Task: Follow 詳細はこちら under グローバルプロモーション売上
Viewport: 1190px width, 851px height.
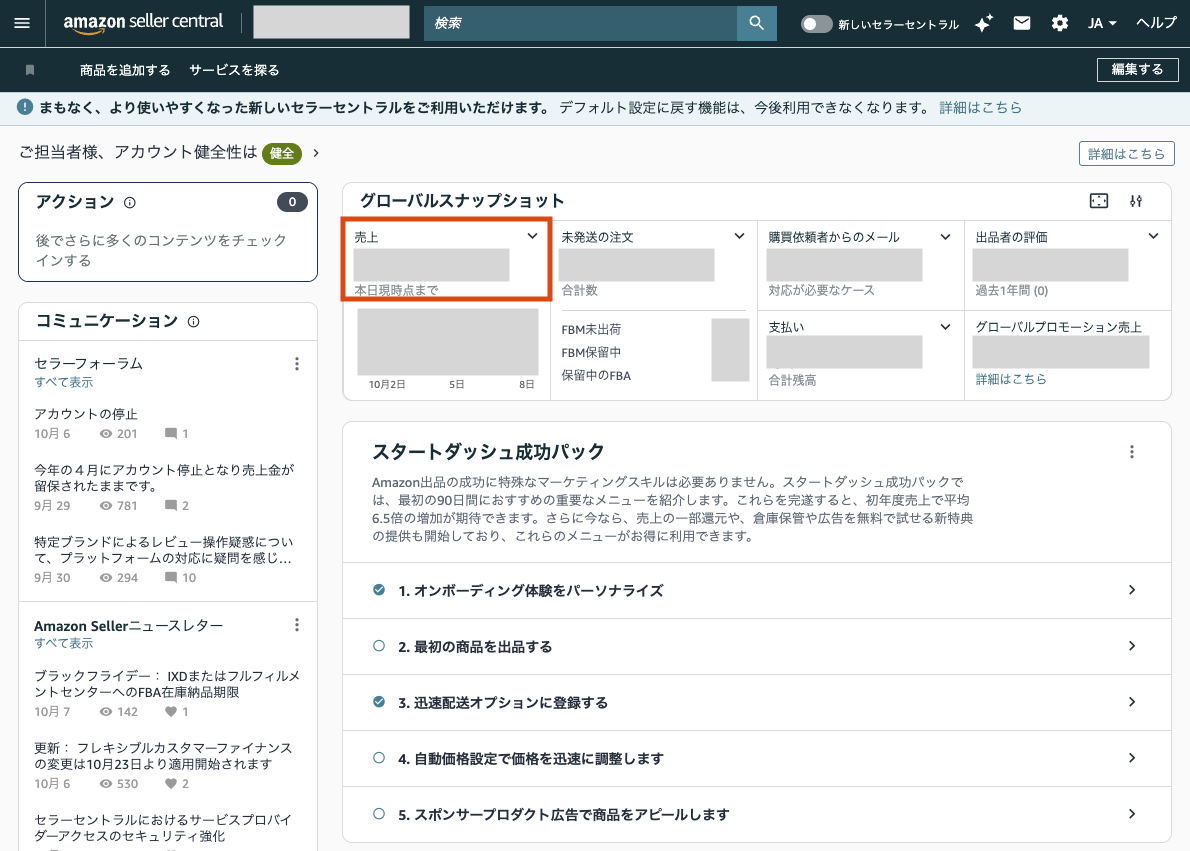Action: coord(1011,379)
